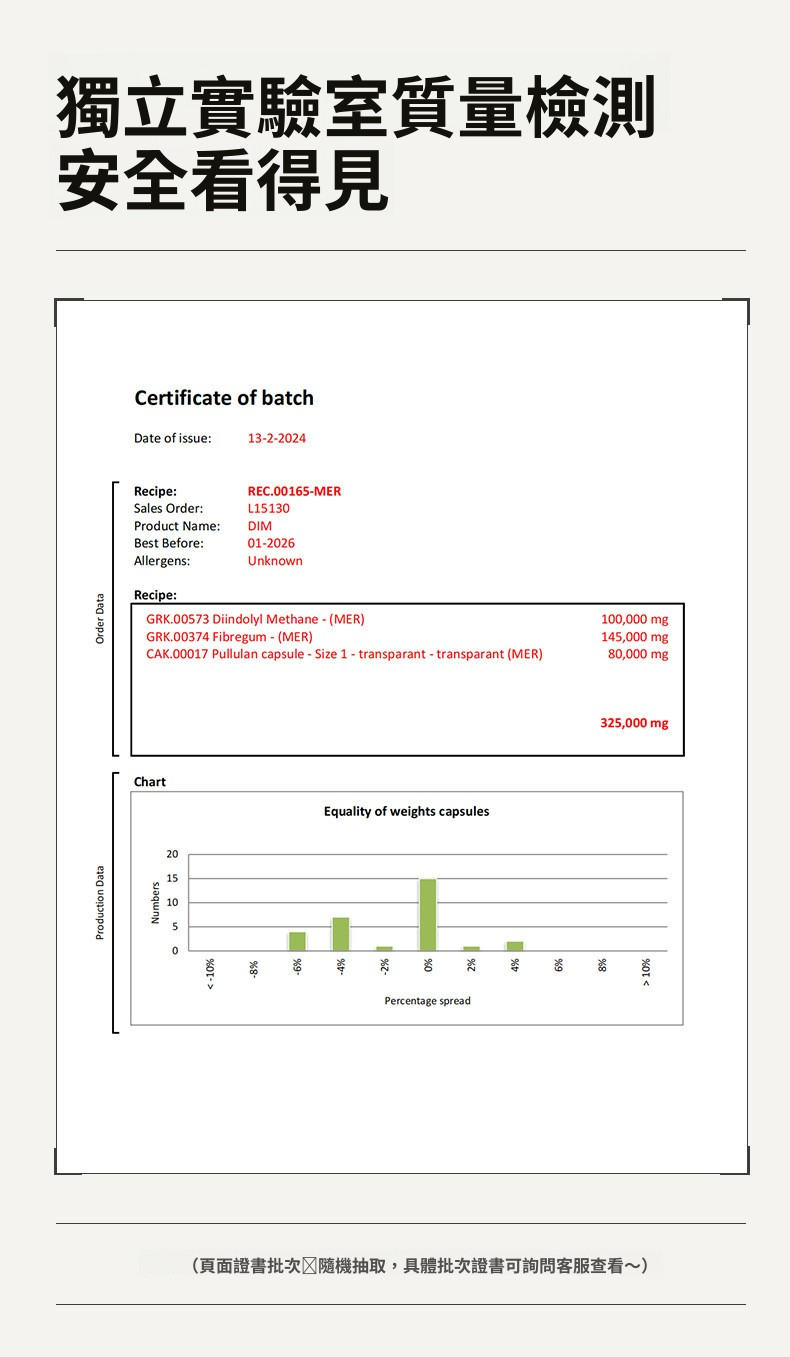Click the total weight 325,000 mg
The height and width of the screenshot is (1357, 790).
click(x=634, y=723)
